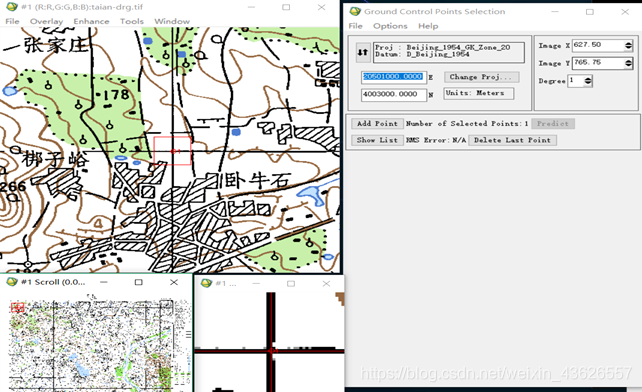Click crosshair center in zoom window
This screenshot has width=642, height=392.
point(271,351)
